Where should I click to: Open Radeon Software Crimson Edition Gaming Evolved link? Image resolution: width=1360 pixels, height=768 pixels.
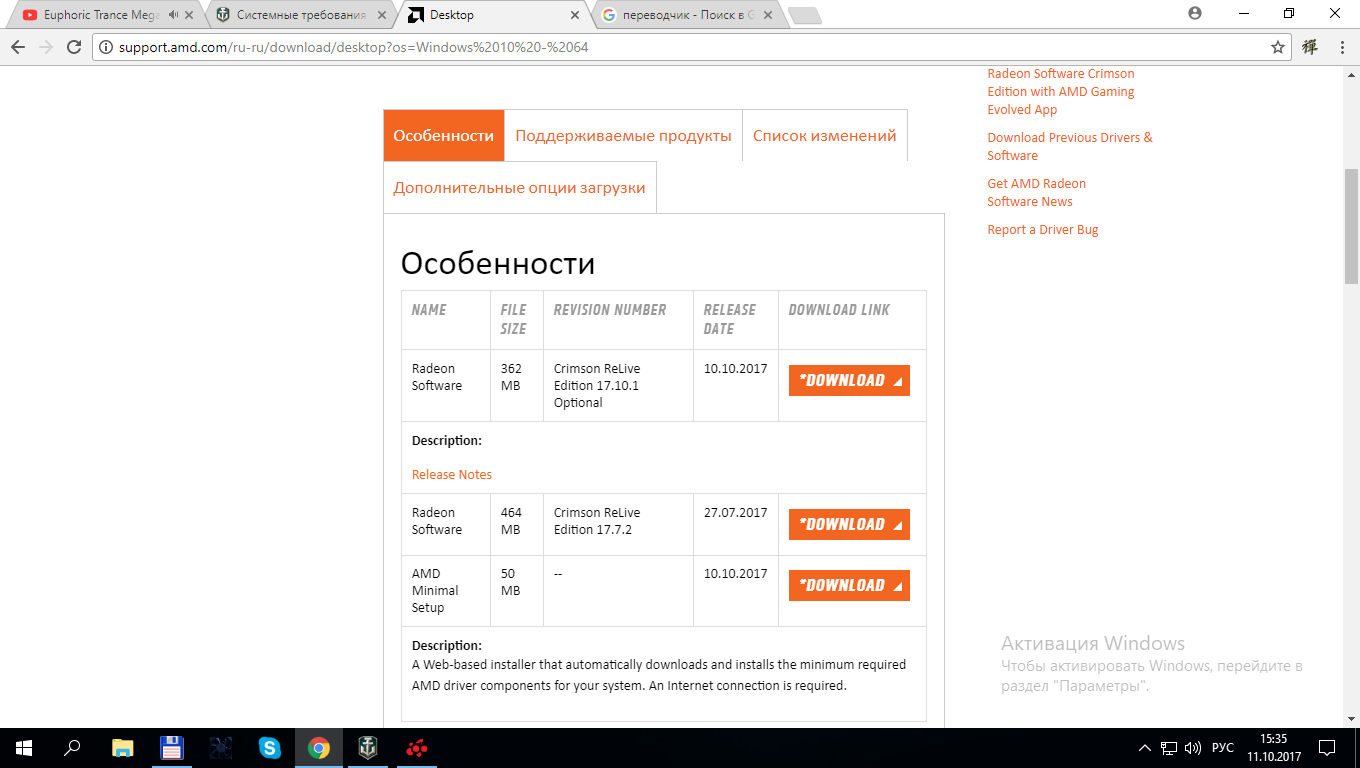tap(1061, 91)
